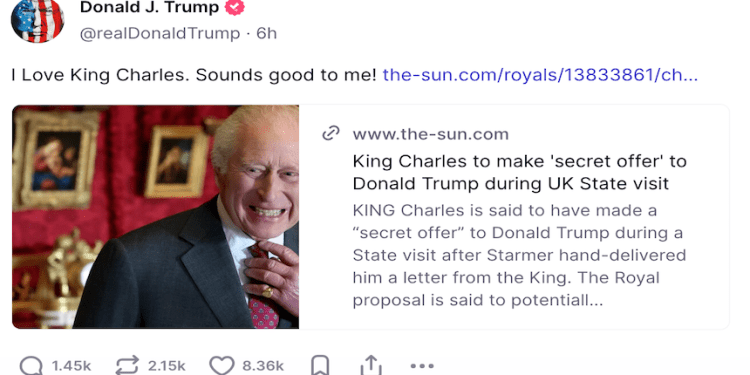The image size is (750, 375).
Task: Click the red verified badge icon
Action: tap(234, 7)
